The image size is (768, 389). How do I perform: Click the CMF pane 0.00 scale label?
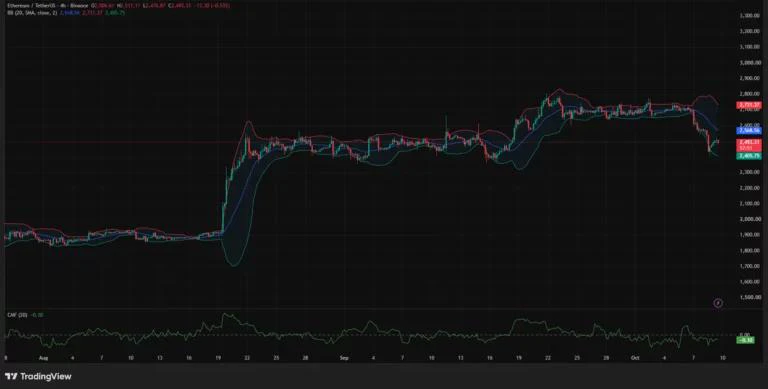pos(745,336)
